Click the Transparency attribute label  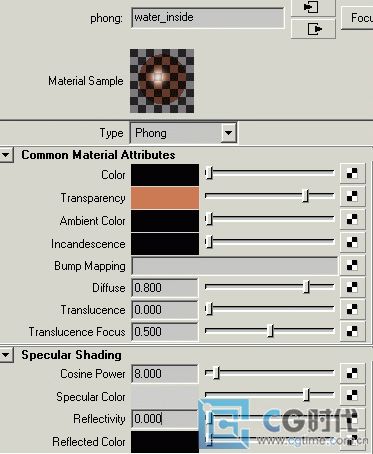click(x=93, y=198)
